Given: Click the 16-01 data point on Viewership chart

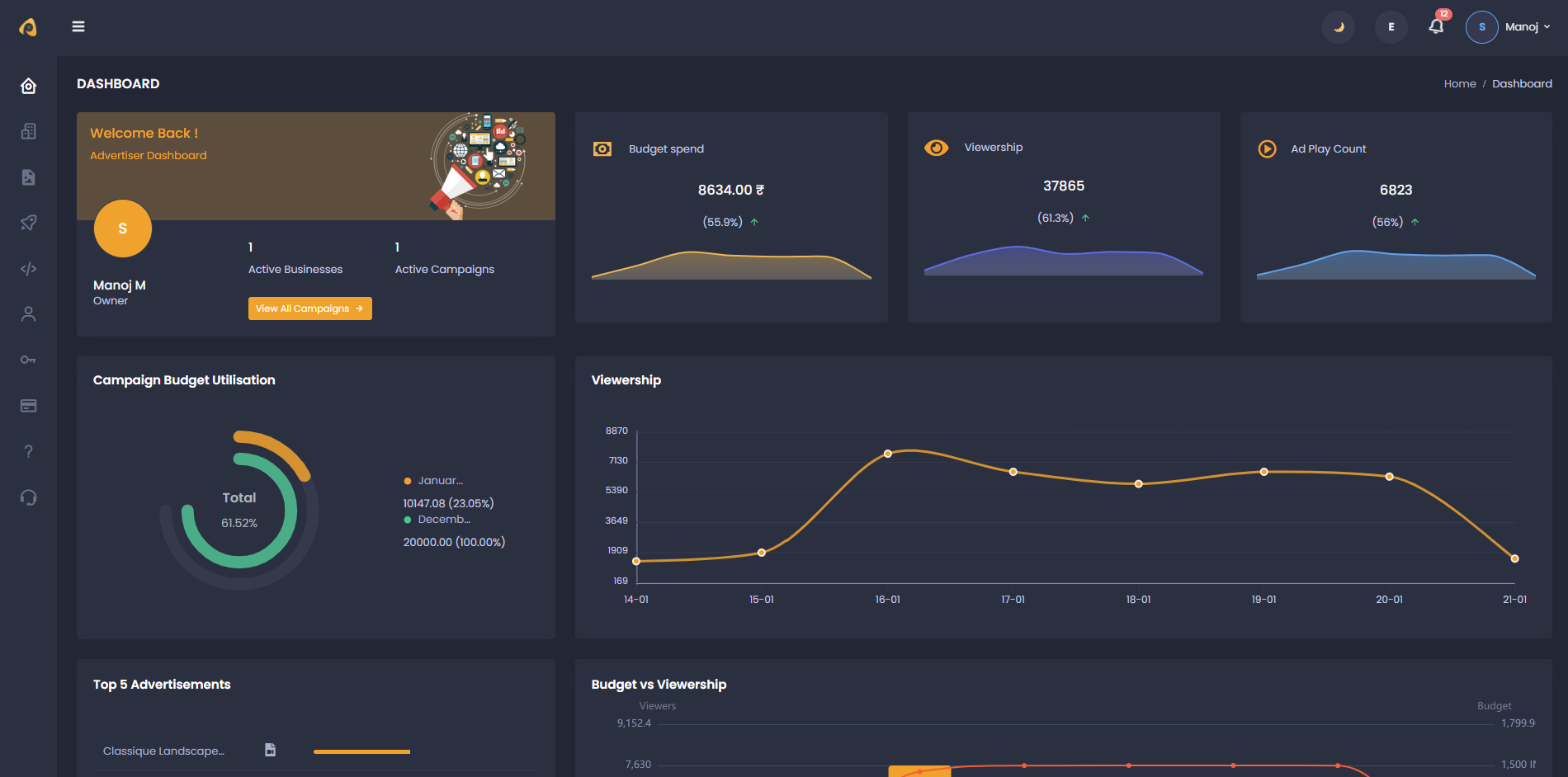Looking at the screenshot, I should tap(888, 454).
